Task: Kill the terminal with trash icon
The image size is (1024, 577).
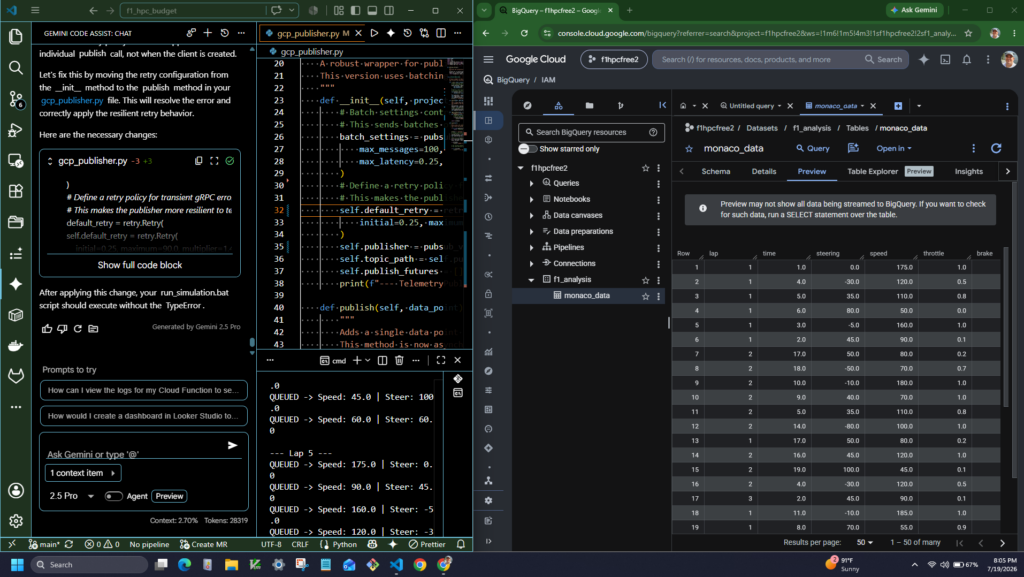Action: (399, 360)
